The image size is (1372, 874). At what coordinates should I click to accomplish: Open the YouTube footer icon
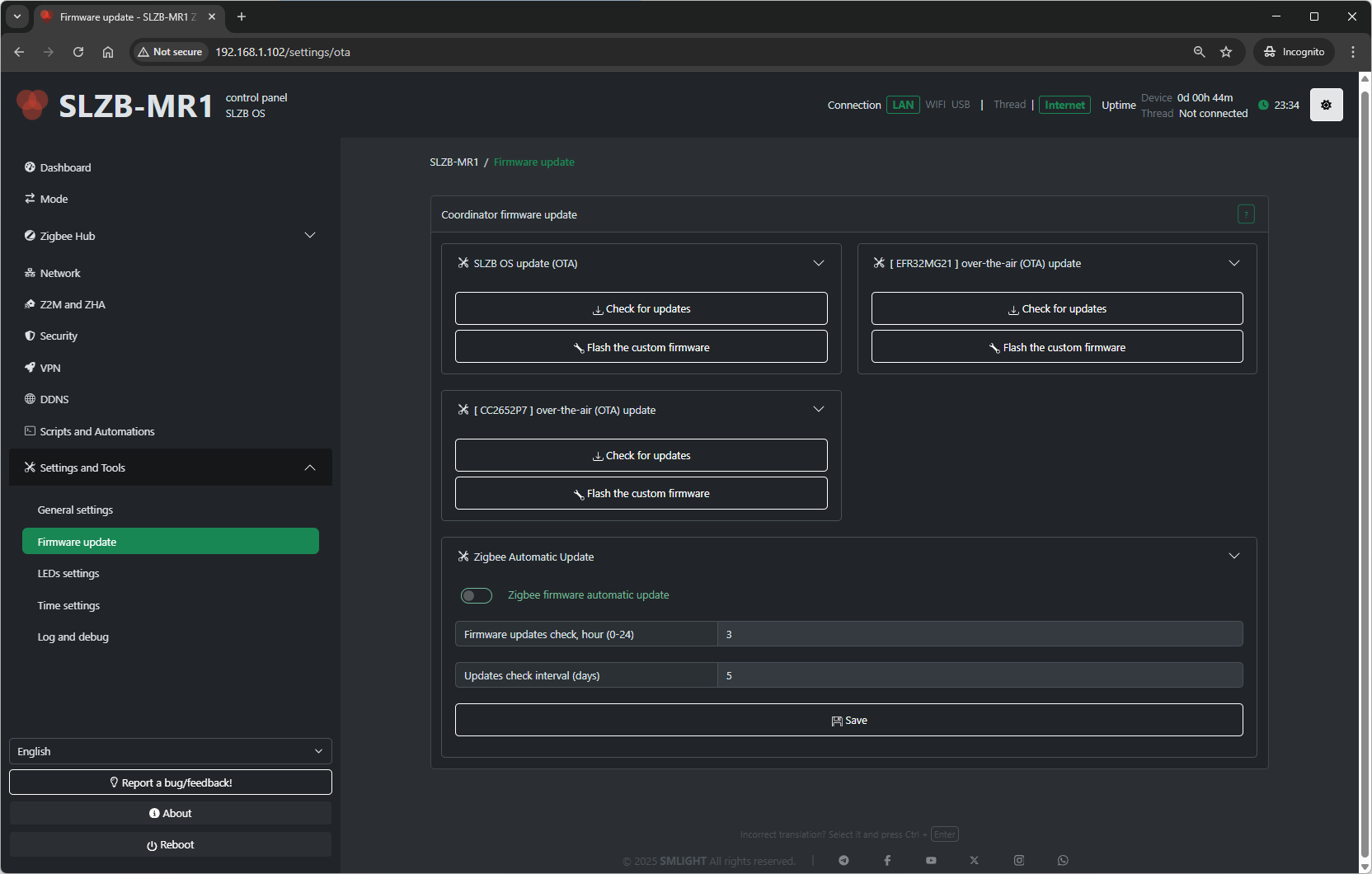[931, 860]
